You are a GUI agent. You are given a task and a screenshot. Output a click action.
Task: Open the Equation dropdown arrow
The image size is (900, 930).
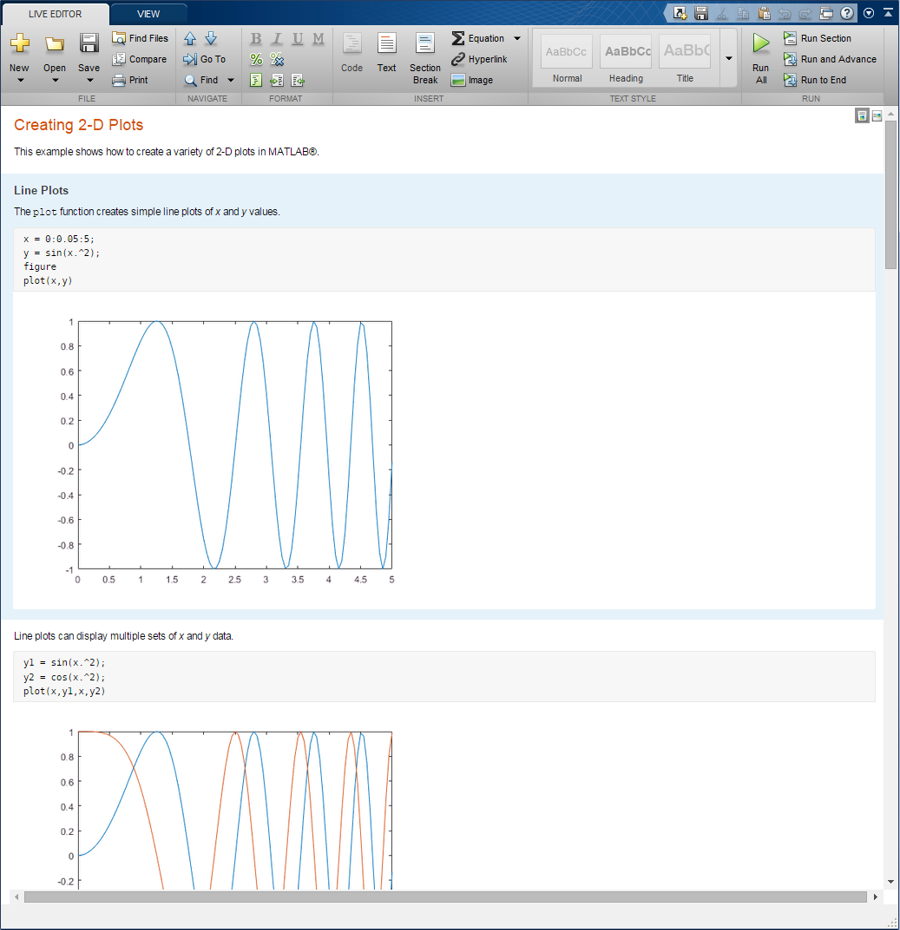(x=517, y=39)
